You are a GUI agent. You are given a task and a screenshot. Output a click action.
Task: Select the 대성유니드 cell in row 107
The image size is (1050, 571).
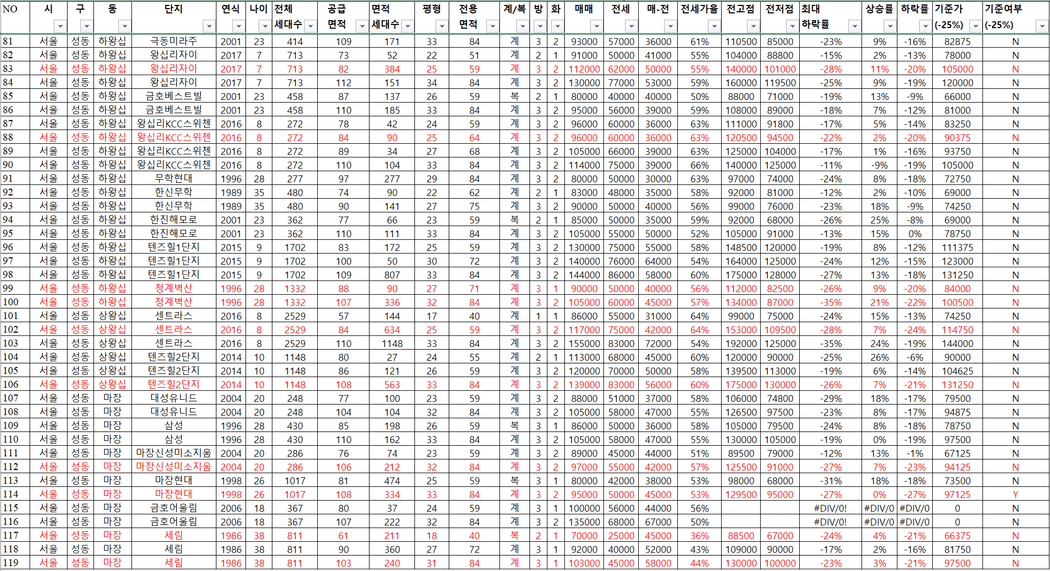click(x=173, y=398)
